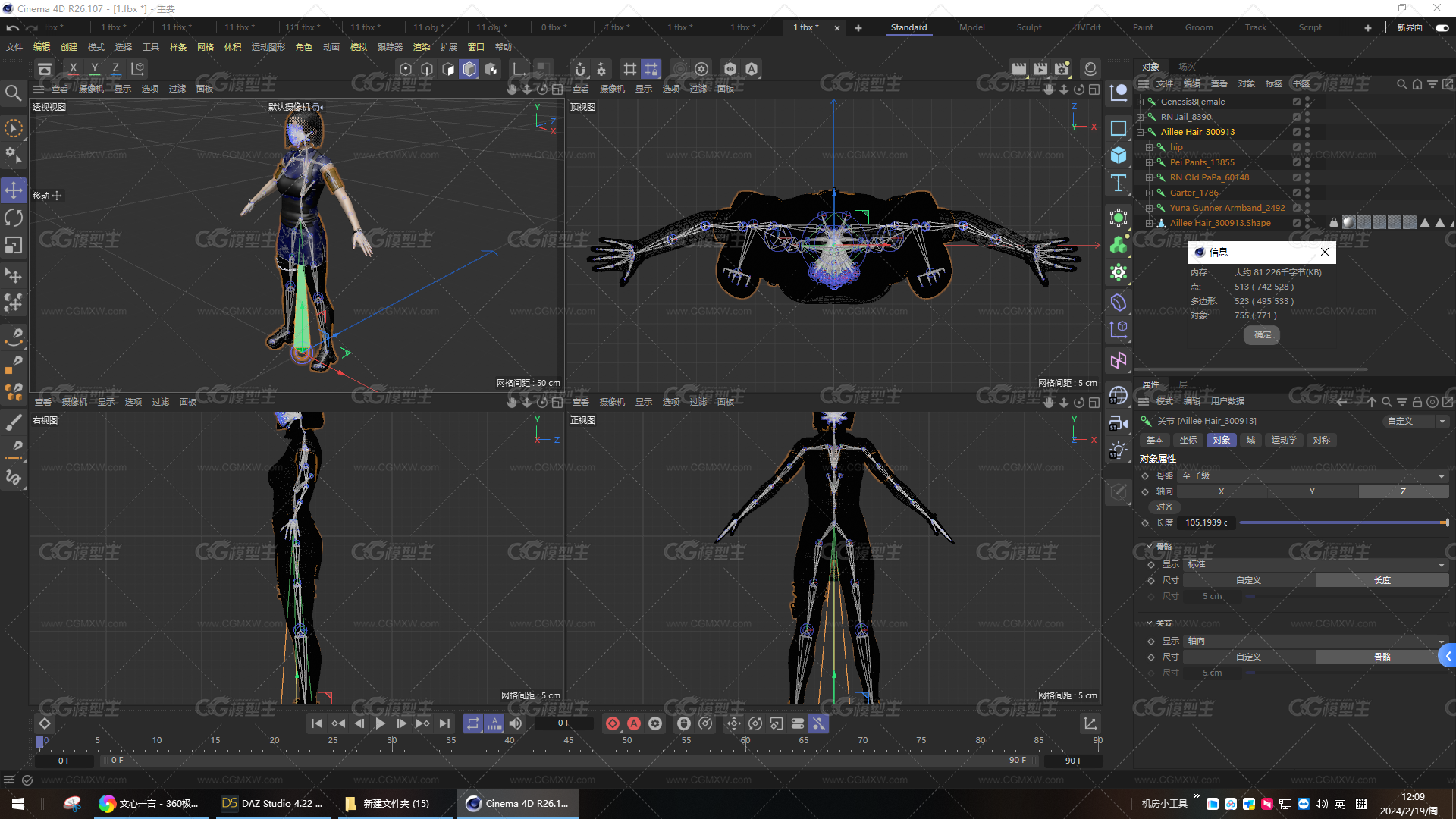The image size is (1456, 819).
Task: Click the 确定 button in info dialog
Action: (1263, 334)
